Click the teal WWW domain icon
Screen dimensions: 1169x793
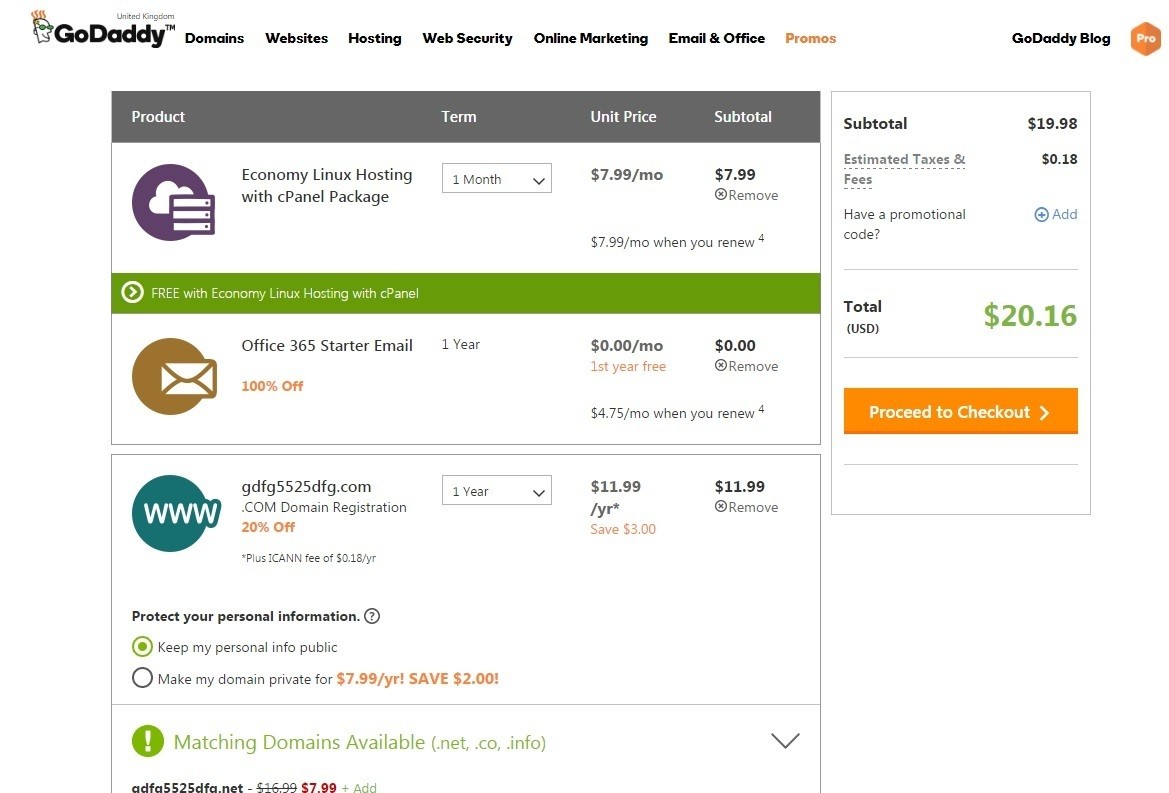[176, 513]
